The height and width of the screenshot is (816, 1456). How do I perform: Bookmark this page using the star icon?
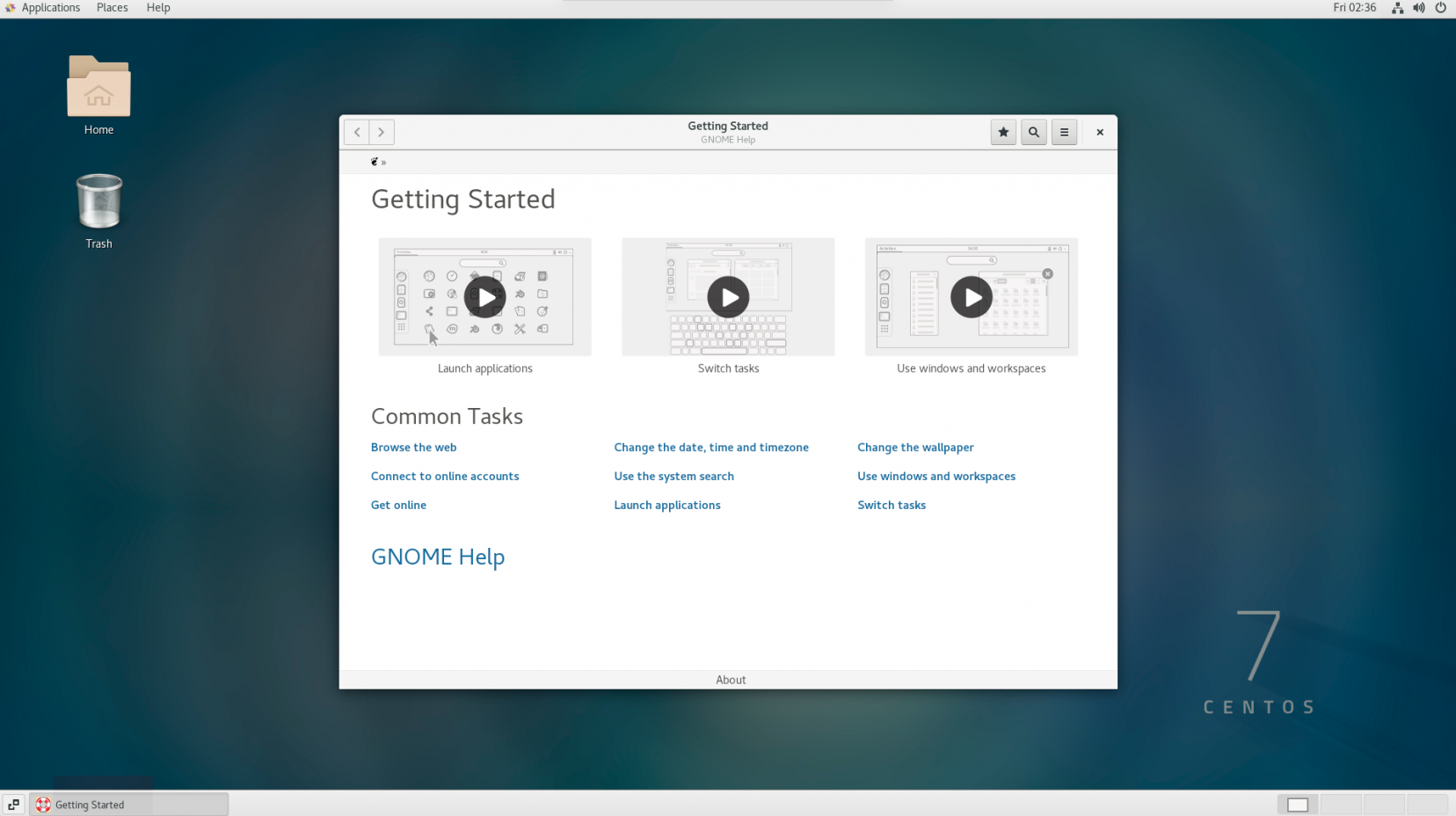point(1003,132)
